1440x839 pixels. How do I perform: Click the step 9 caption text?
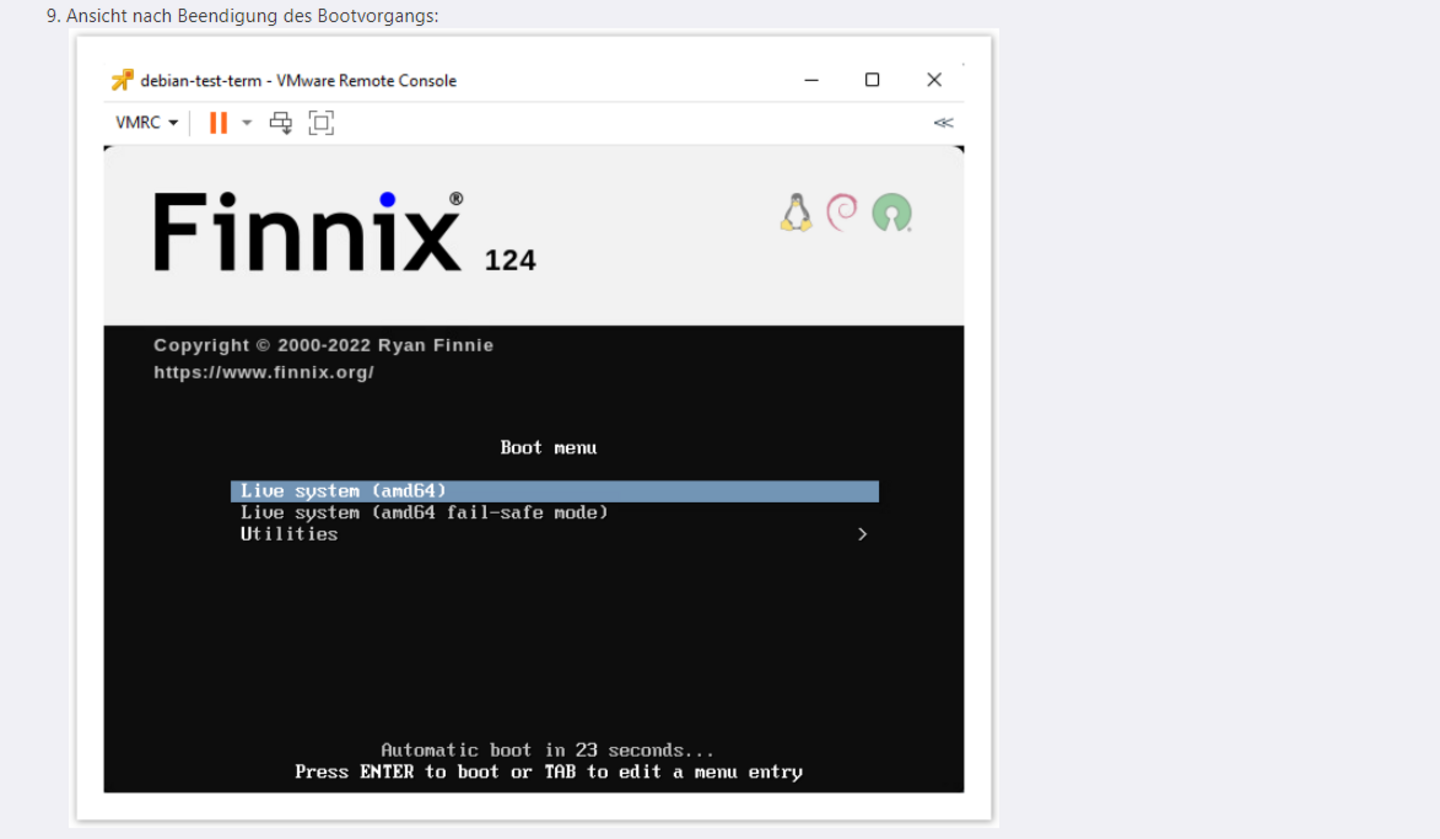point(242,16)
